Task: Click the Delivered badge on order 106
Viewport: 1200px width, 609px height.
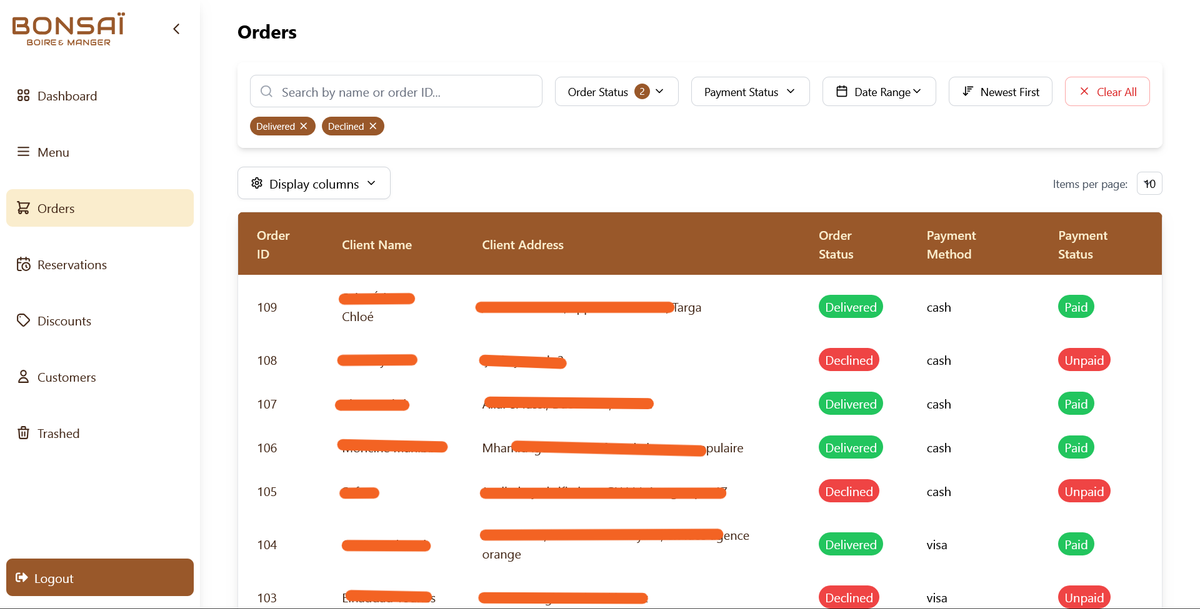Action: 851,448
